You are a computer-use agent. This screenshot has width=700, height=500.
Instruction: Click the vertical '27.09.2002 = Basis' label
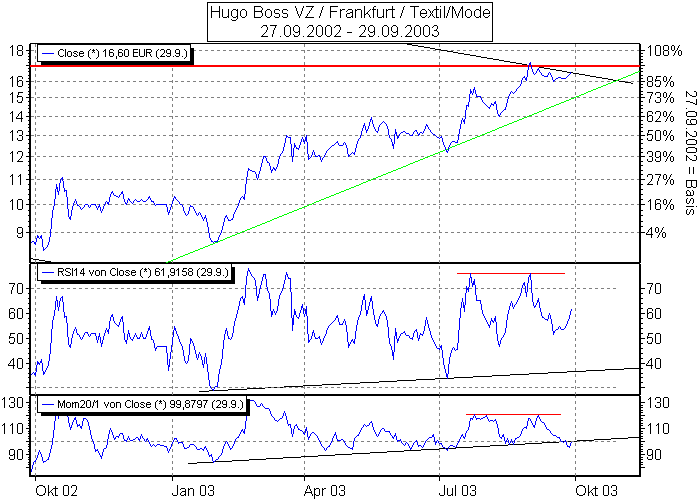[691, 153]
